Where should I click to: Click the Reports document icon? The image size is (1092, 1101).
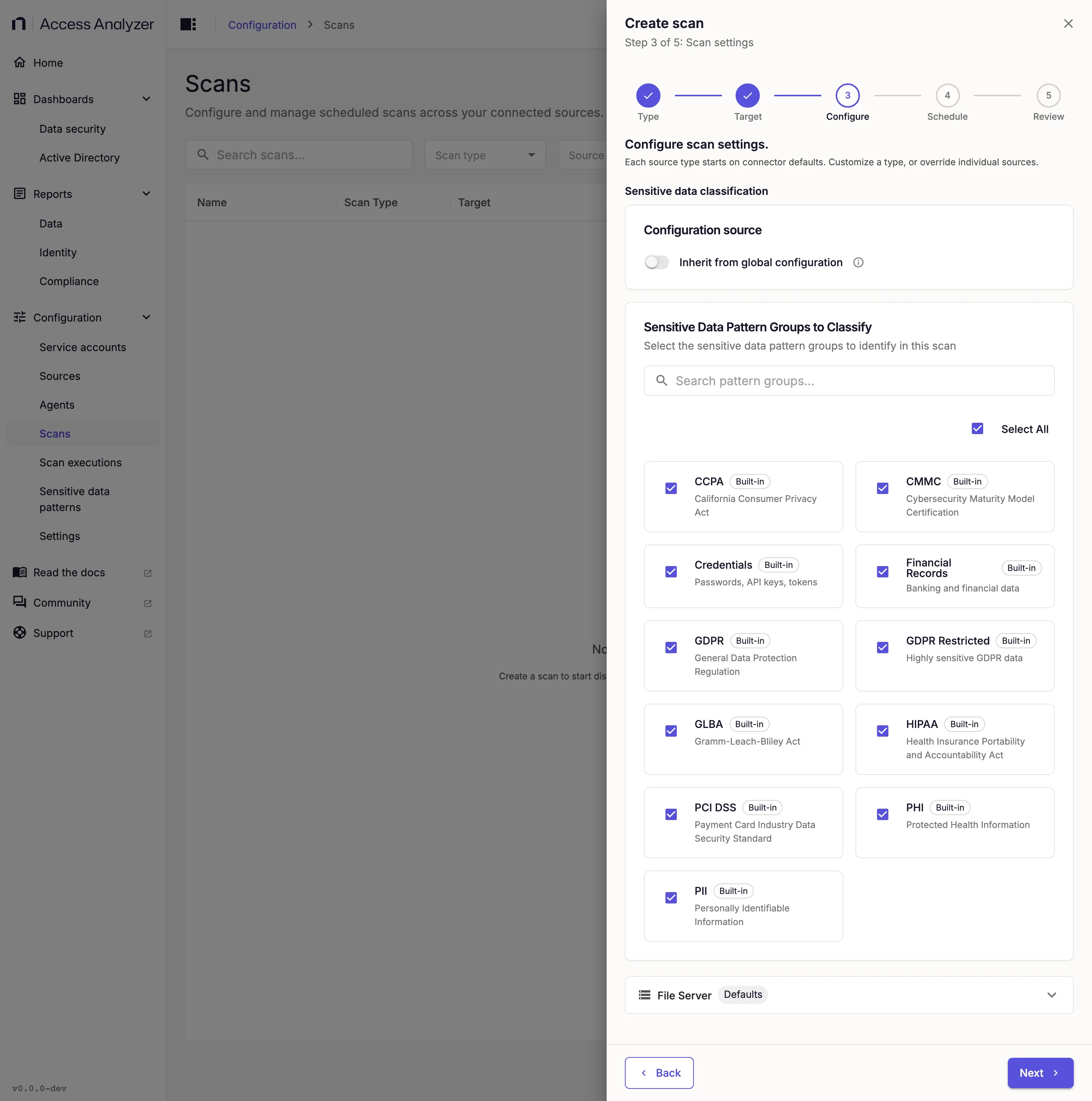[x=19, y=194]
